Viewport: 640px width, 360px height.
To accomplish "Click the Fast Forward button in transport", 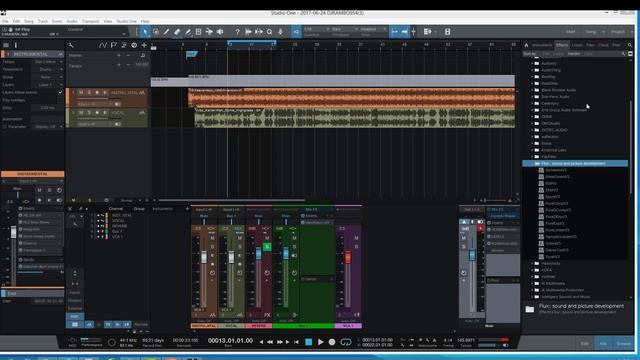I will (280, 342).
